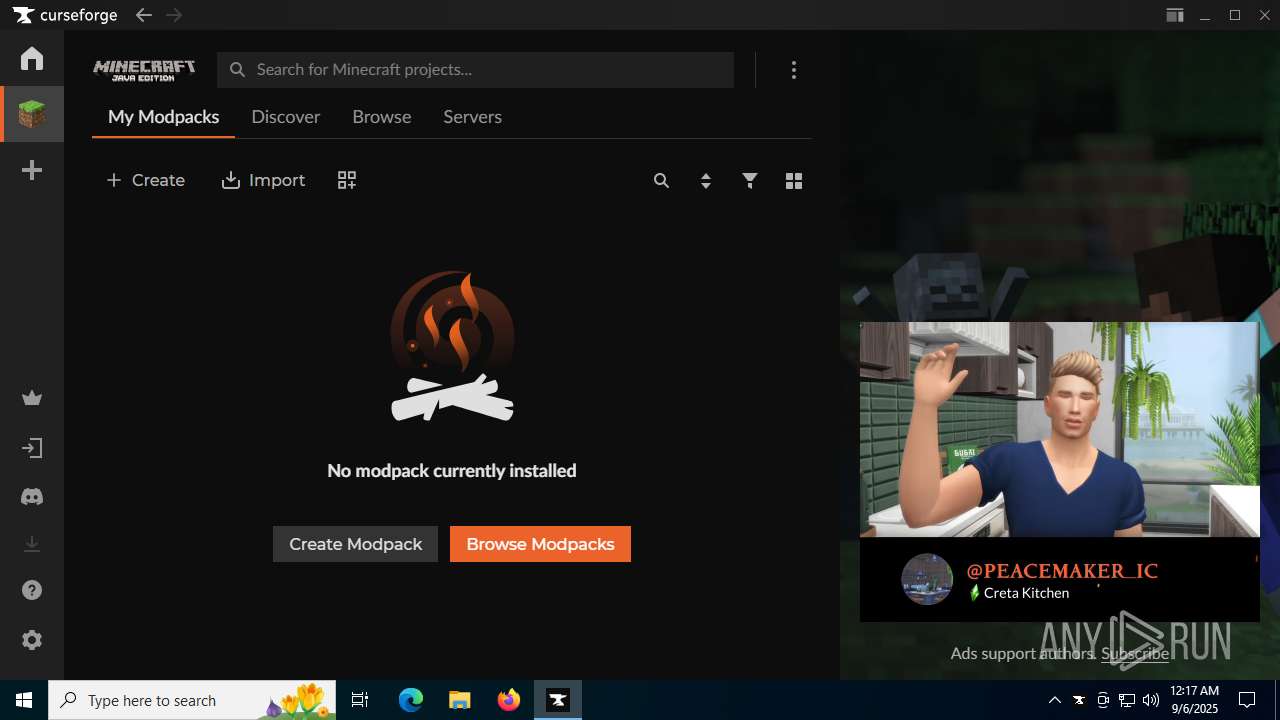The width and height of the screenshot is (1280, 720).
Task: Switch to Discover tab
Action: click(286, 117)
